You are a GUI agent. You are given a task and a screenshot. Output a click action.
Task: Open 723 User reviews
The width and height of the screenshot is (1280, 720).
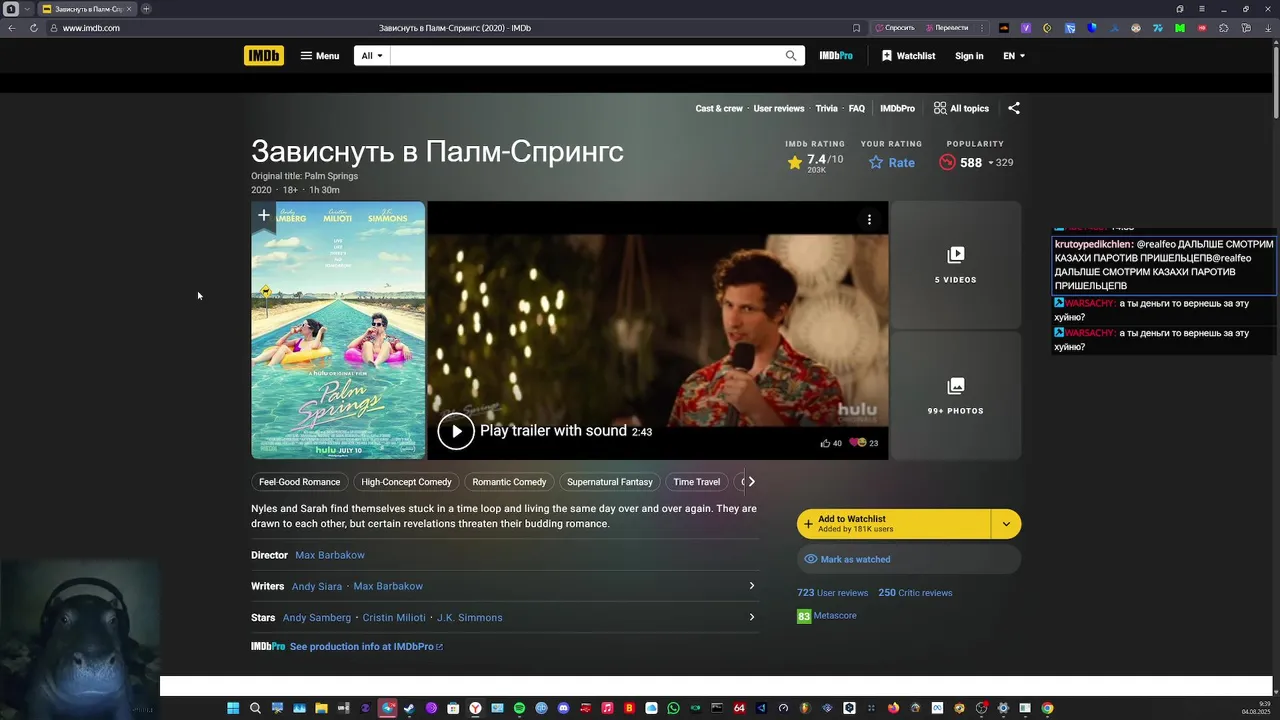click(832, 593)
